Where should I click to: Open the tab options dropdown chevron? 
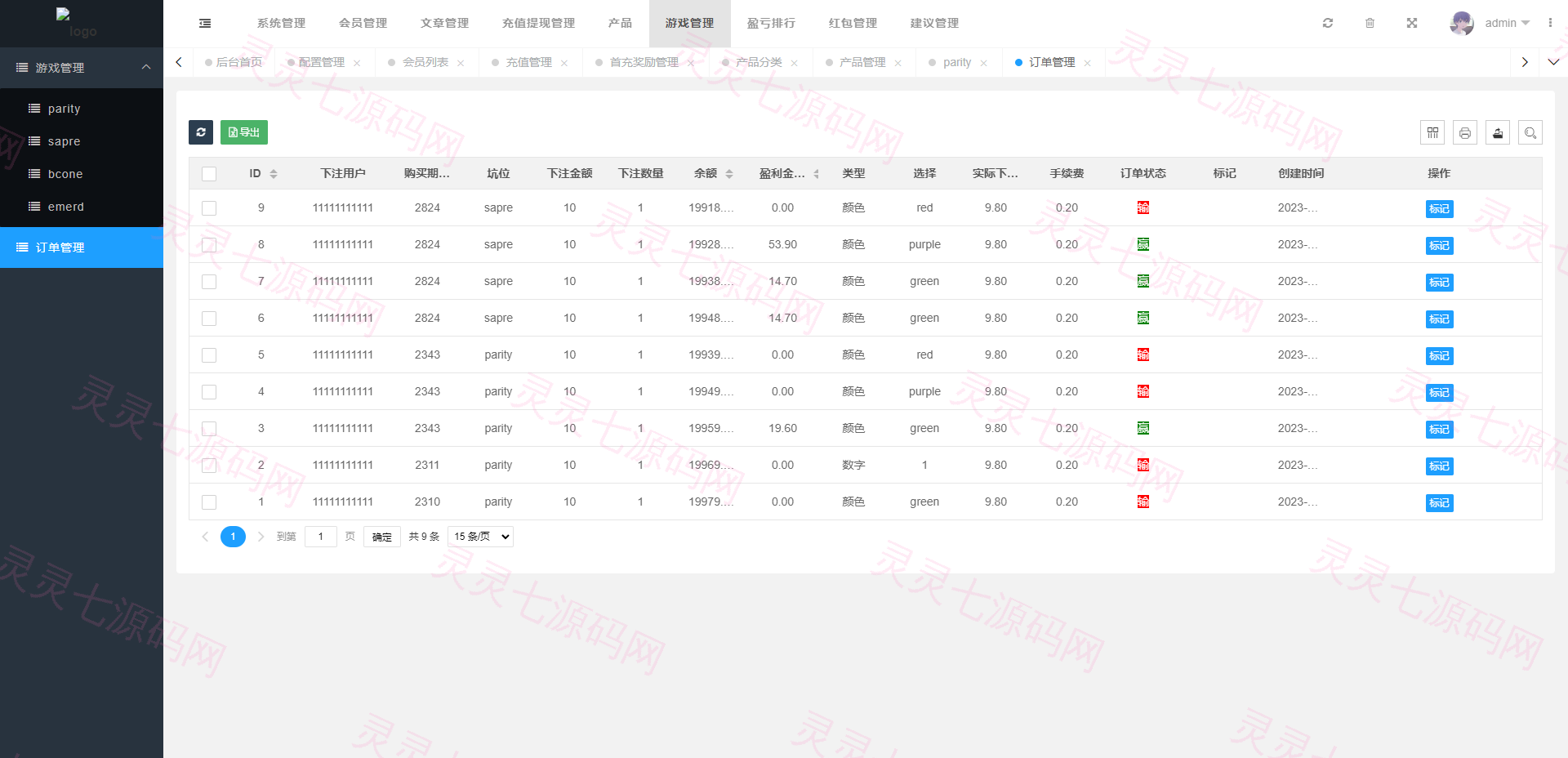coord(1553,62)
